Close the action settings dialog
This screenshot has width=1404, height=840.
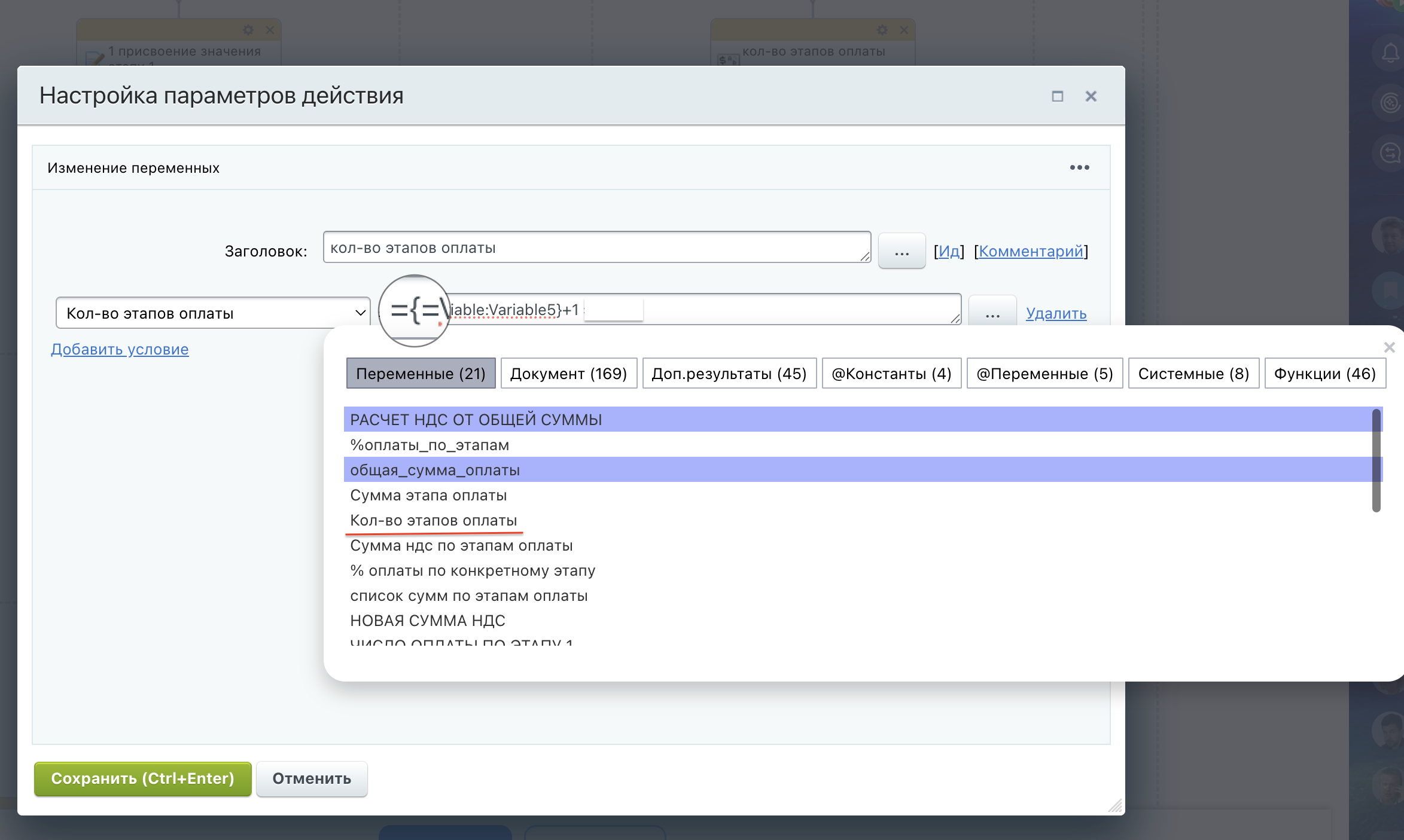1091,96
